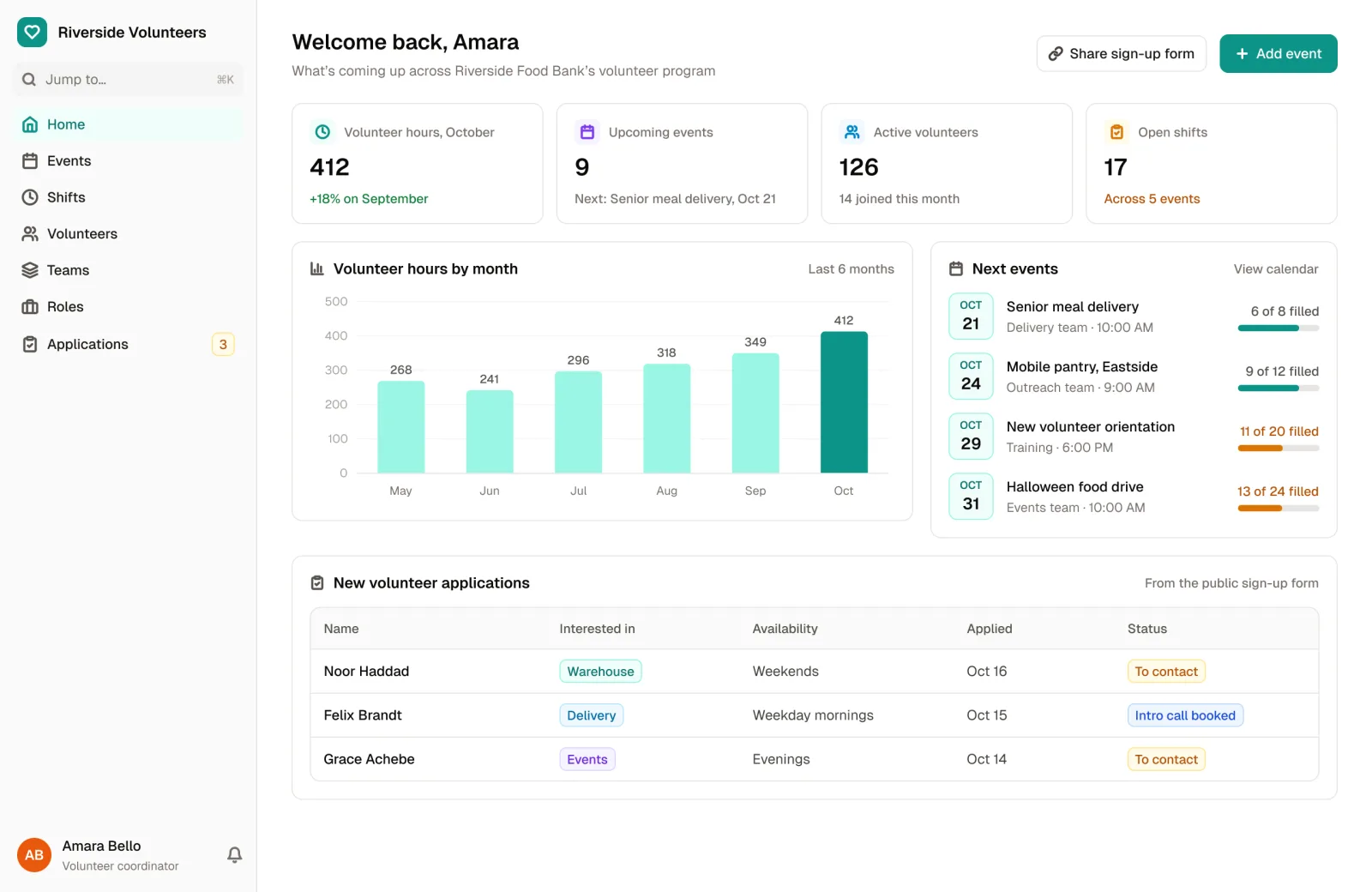Click the October bar in the chart
This screenshot has width=1372, height=892.
pyautogui.click(x=844, y=402)
